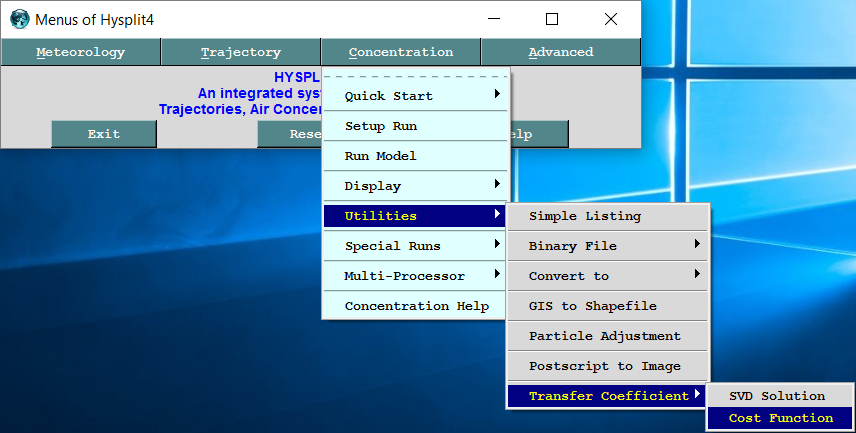
Task: Select SVD Solution option
Action: 779,396
